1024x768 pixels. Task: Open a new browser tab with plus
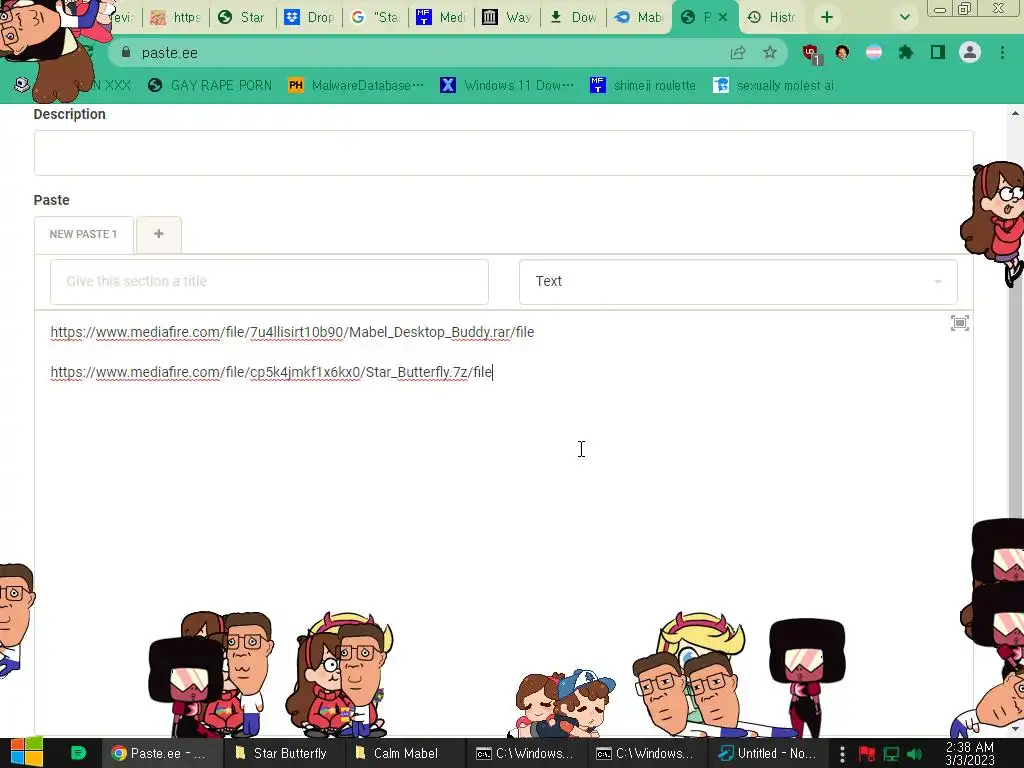coord(827,18)
